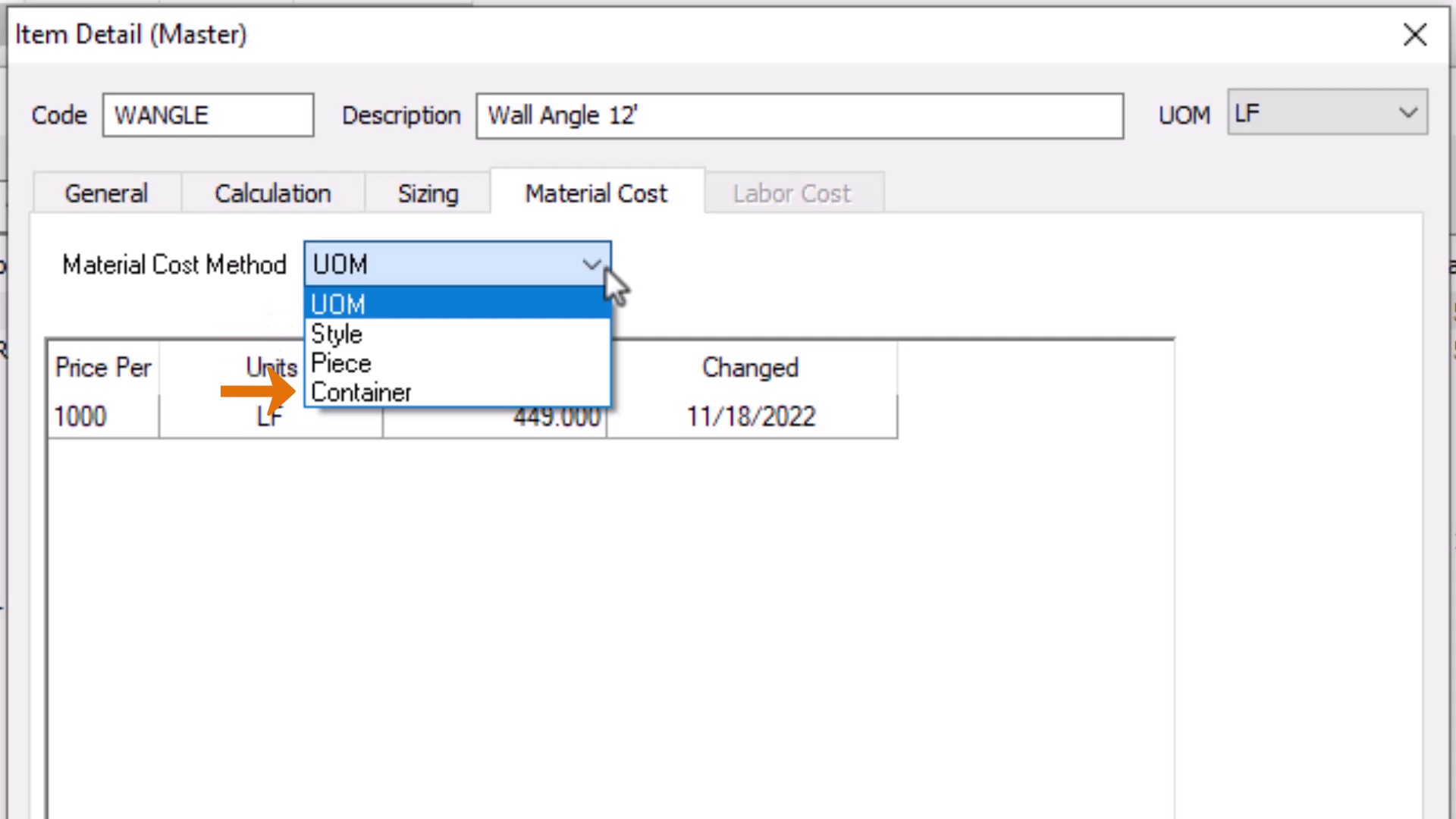
Task: Click the Changed column header
Action: [x=750, y=368]
